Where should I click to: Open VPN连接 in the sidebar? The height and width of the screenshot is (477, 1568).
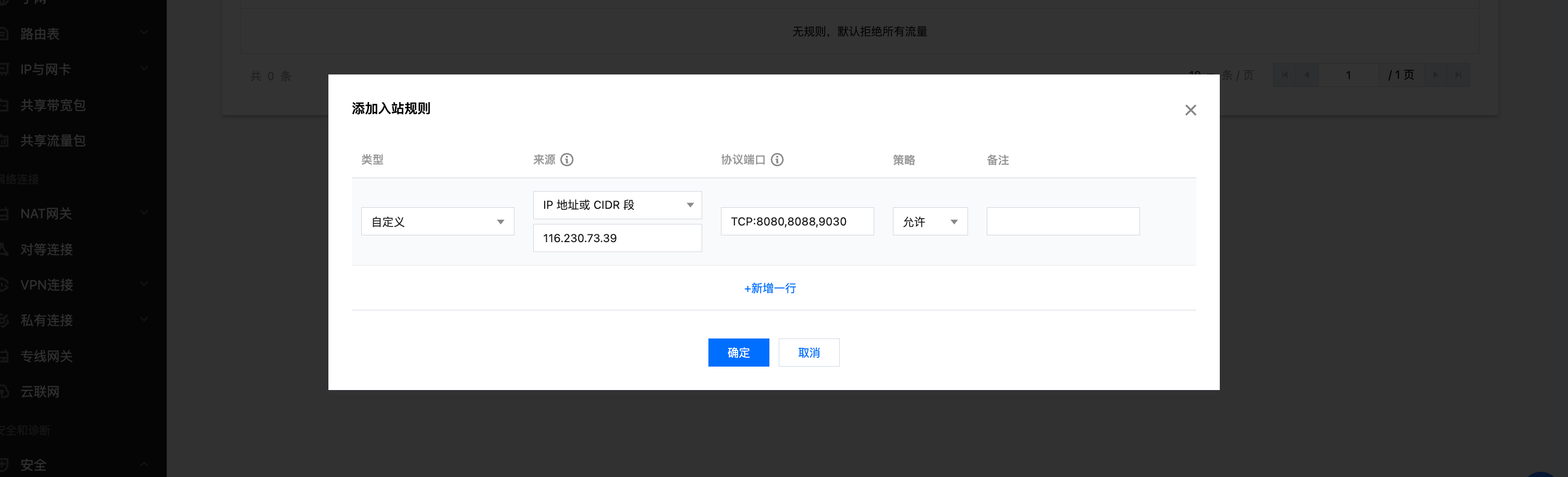click(x=47, y=285)
